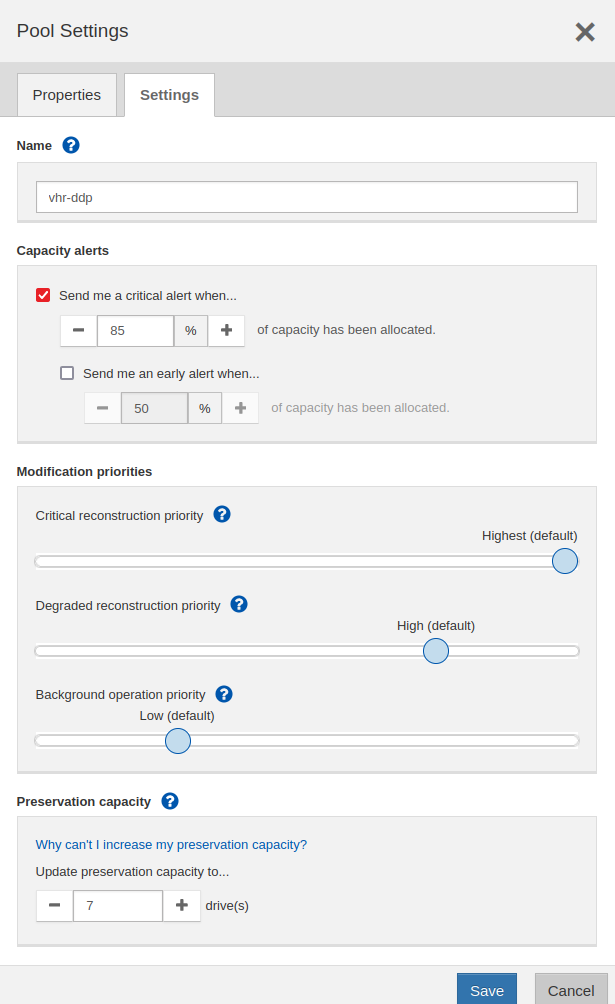Increase critical alert percentage with plus

point(226,330)
